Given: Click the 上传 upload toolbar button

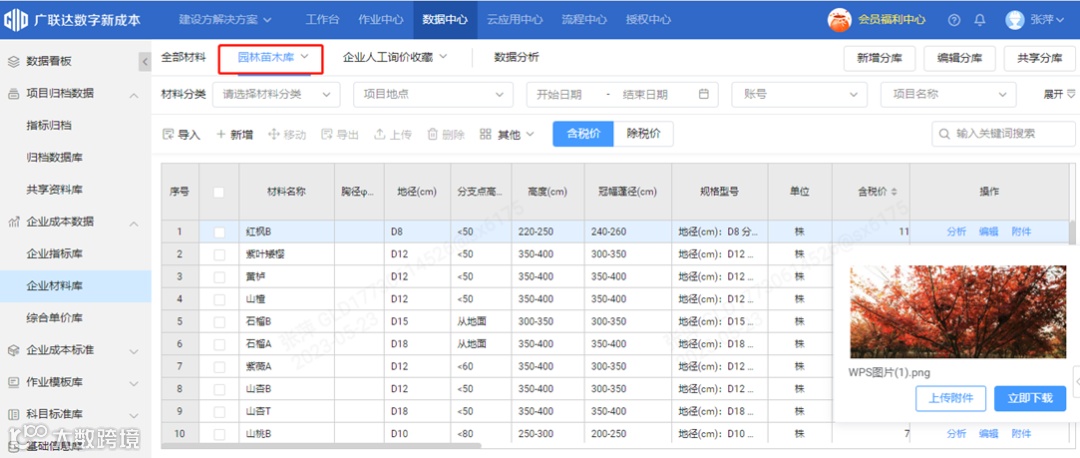Looking at the screenshot, I should point(393,134).
